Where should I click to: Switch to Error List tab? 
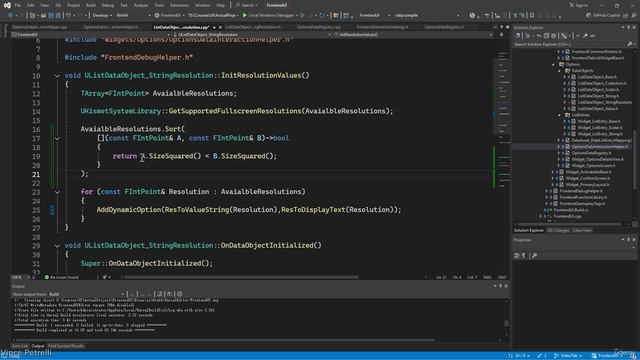click(20, 346)
